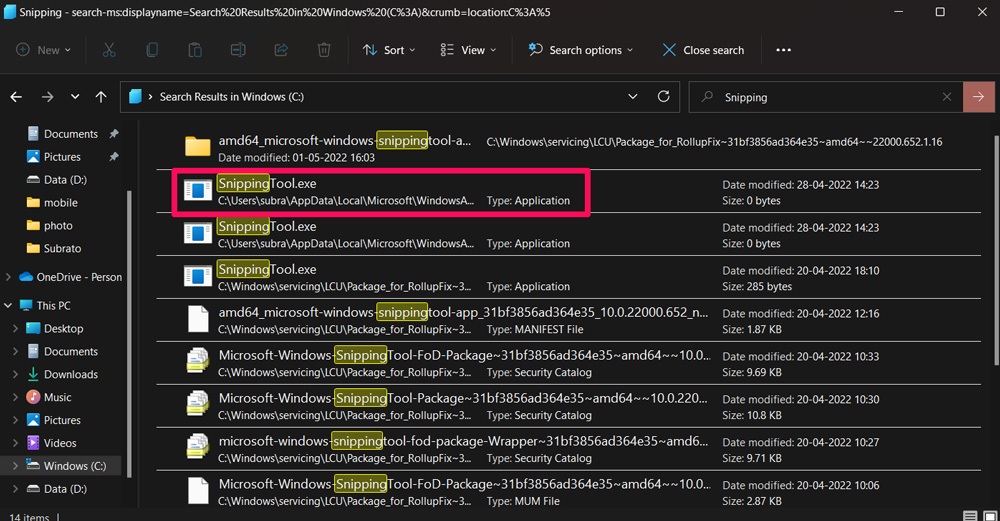Click the Close search button
The width and height of the screenshot is (1000, 521).
(703, 50)
